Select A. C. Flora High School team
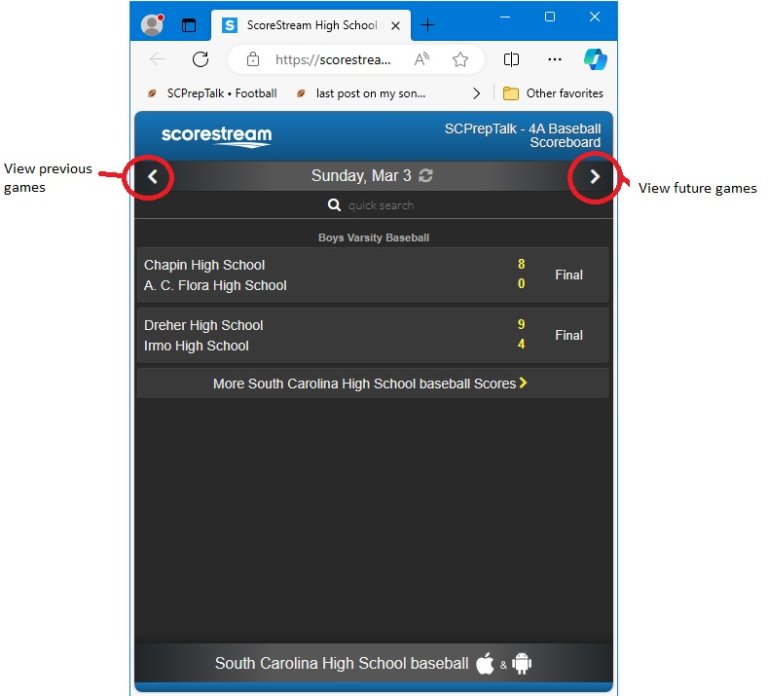The width and height of the screenshot is (768, 696). click(x=215, y=285)
